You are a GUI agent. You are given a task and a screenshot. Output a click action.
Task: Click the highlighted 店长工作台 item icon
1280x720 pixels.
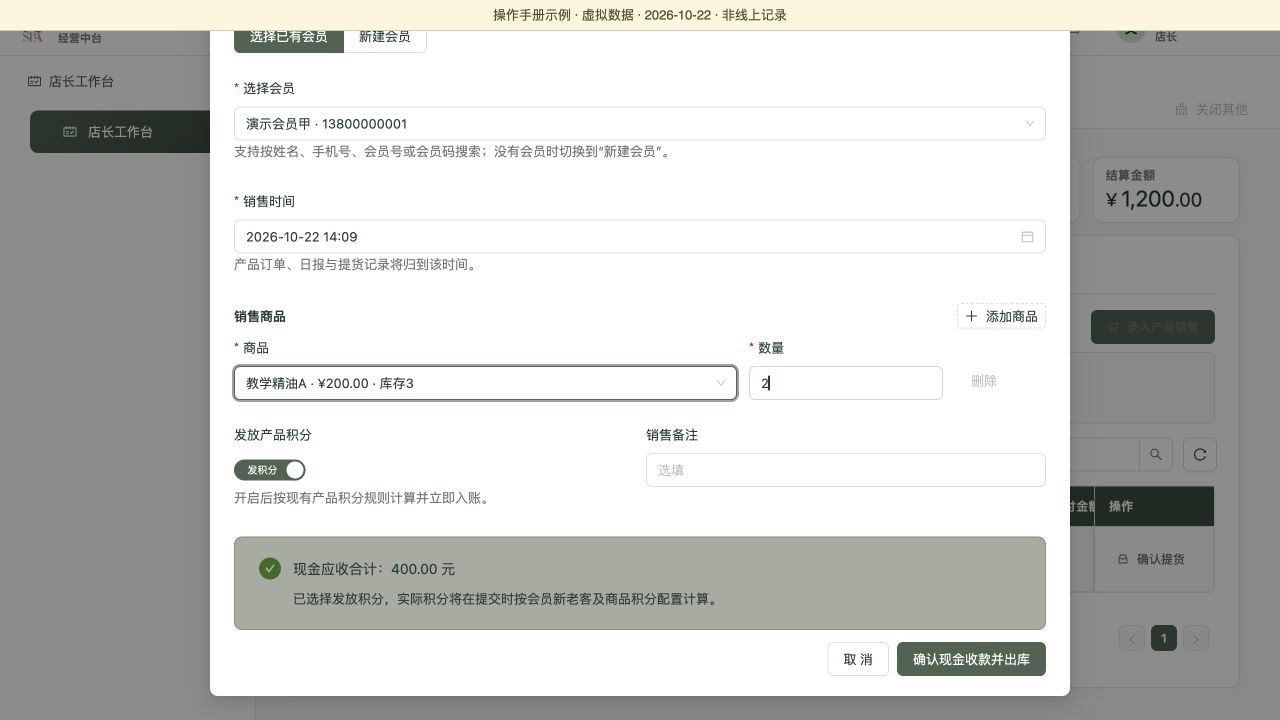point(70,132)
